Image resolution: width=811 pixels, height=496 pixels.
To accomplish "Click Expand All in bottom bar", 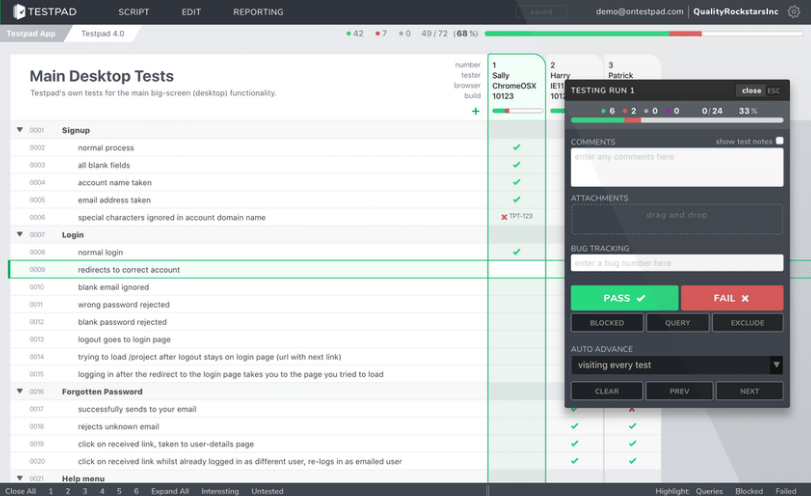I will pos(170,491).
